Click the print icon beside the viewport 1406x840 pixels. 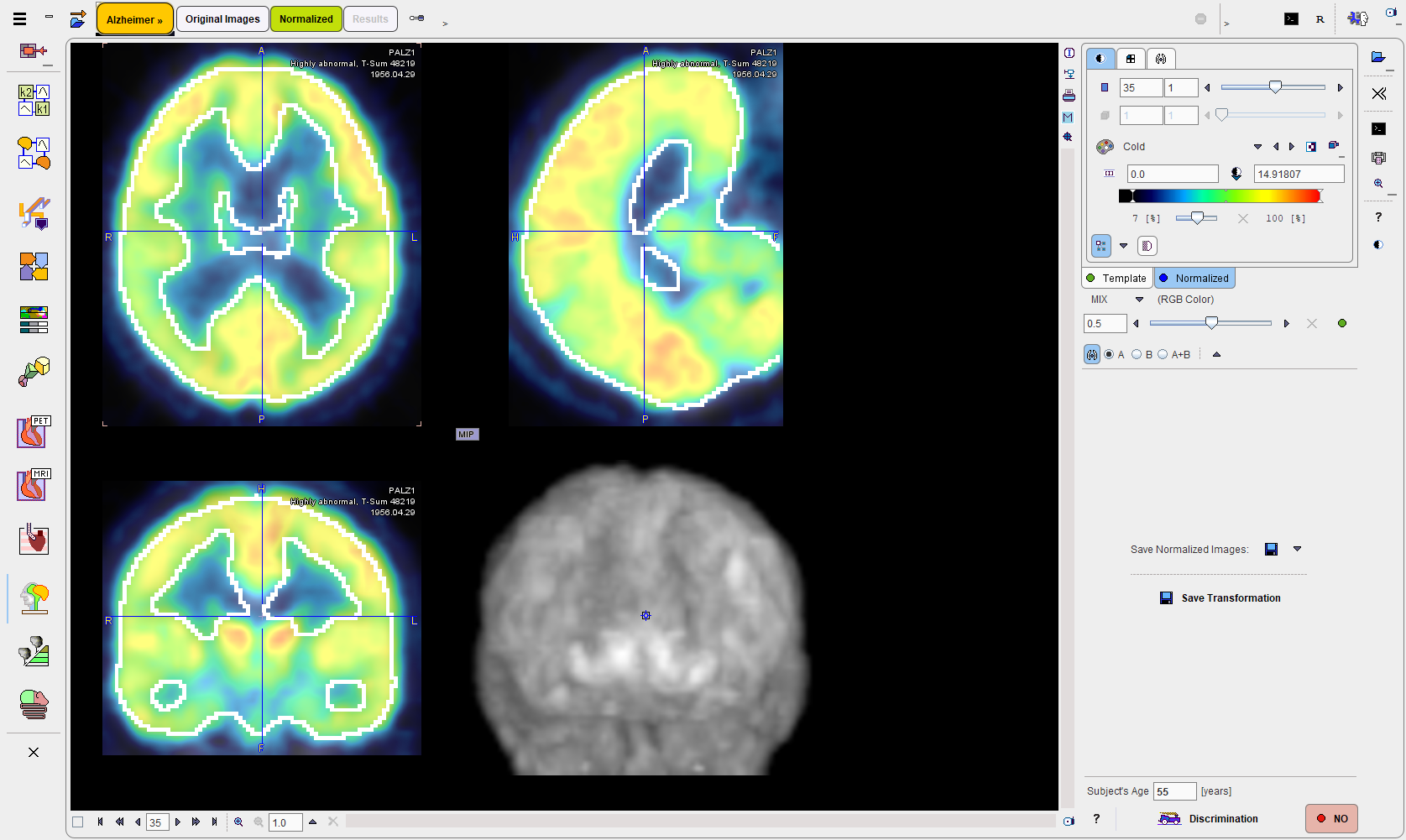point(1069,96)
